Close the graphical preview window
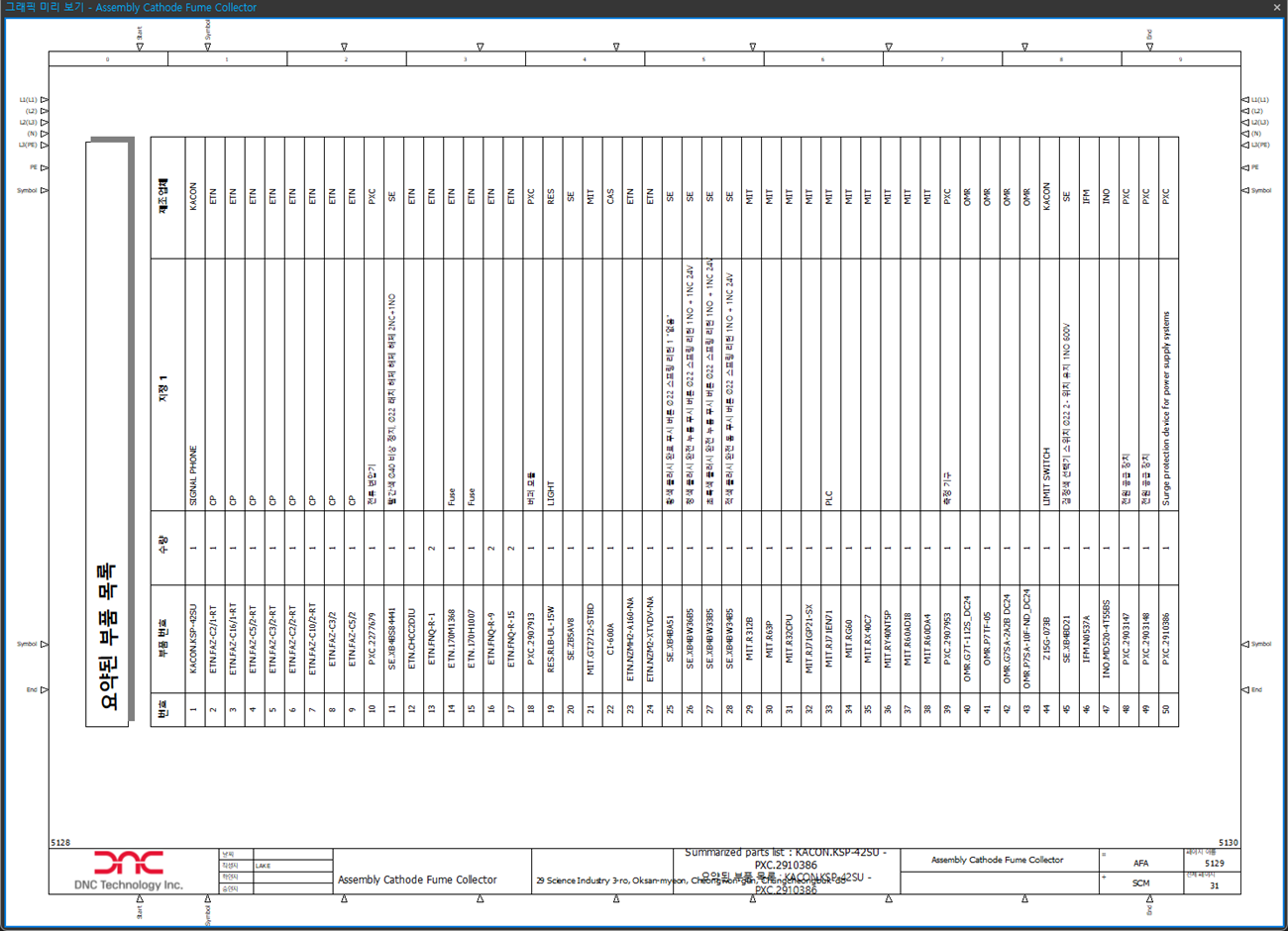The height and width of the screenshot is (931, 1288). coord(1277,7)
